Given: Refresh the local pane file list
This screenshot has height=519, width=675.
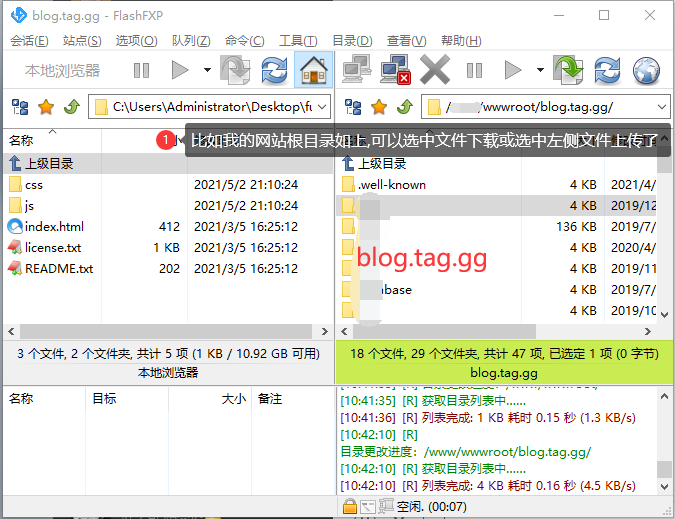Looking at the screenshot, I should tap(274, 71).
